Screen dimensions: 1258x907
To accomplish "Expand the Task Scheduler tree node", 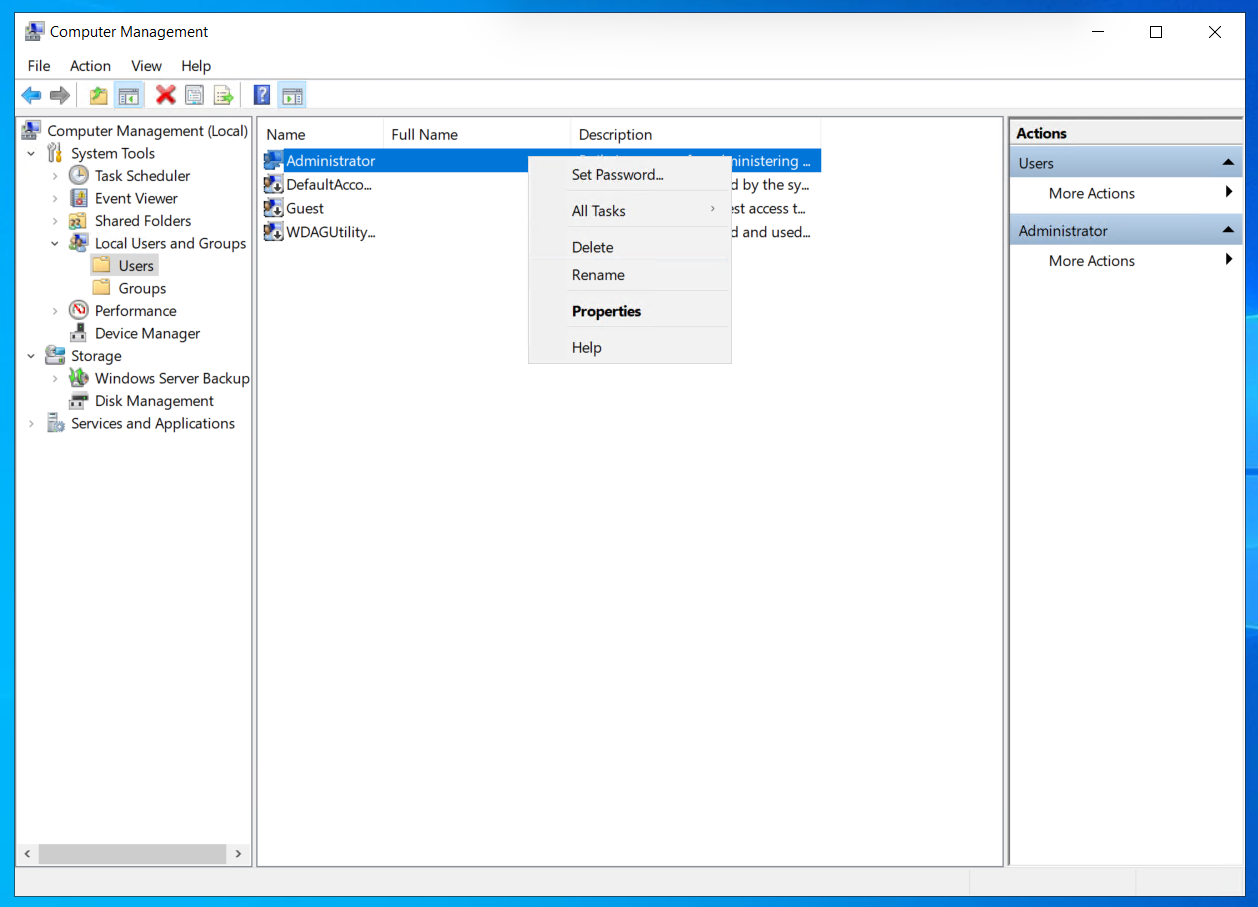I will coord(55,176).
